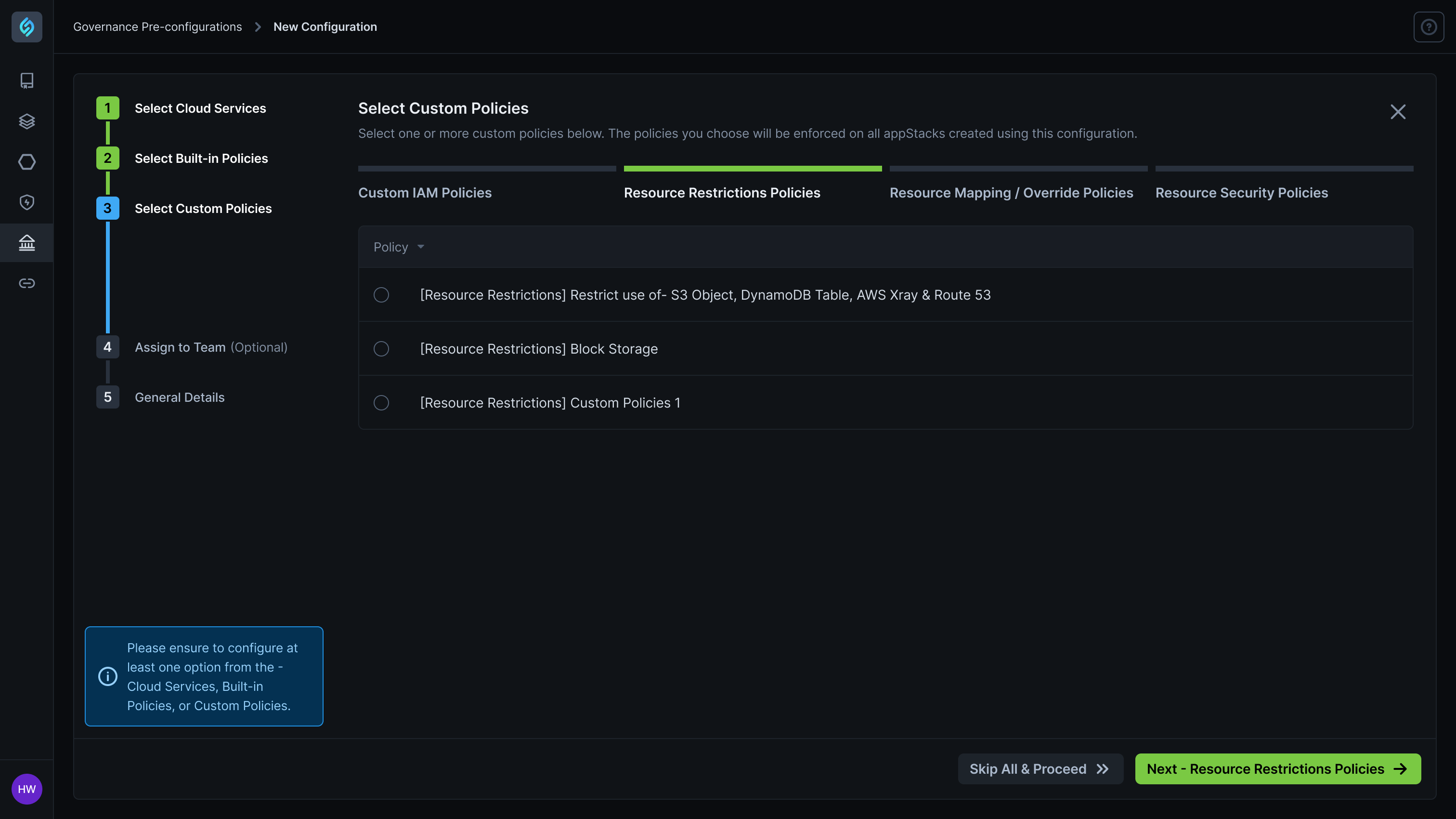Go to Select Custom Policies step

(x=203, y=208)
